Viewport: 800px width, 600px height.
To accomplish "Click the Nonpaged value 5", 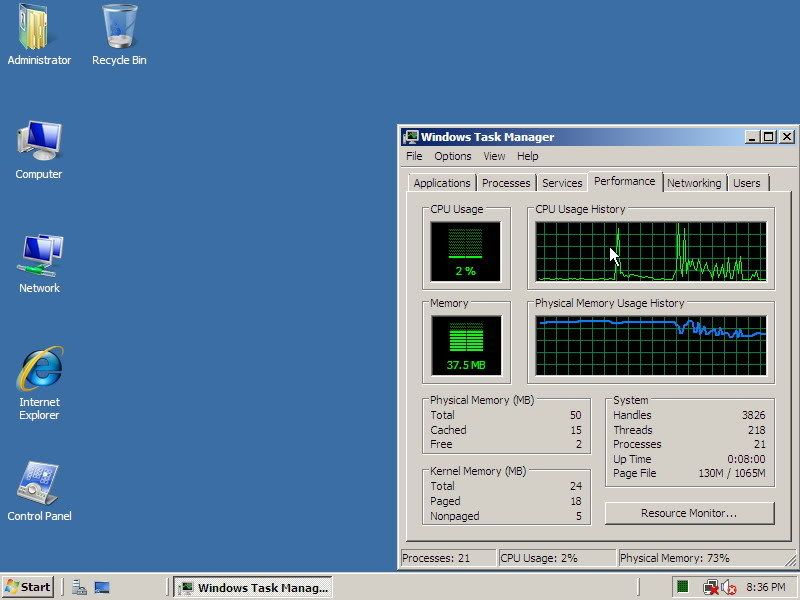I will (x=579, y=516).
